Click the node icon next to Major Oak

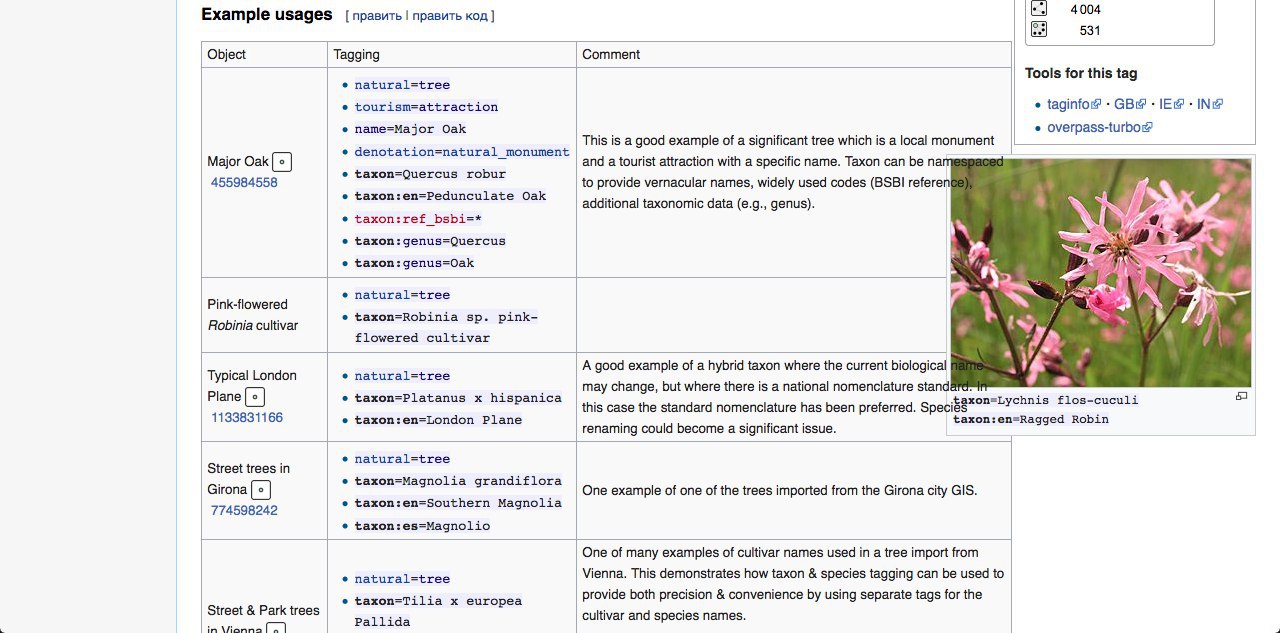point(283,161)
